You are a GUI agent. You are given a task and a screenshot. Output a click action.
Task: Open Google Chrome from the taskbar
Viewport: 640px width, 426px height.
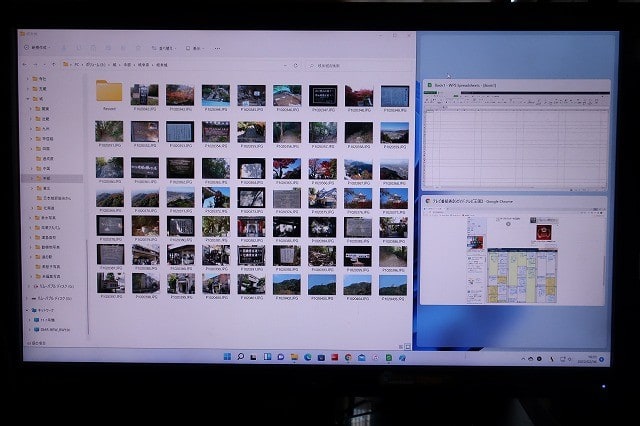[348, 356]
